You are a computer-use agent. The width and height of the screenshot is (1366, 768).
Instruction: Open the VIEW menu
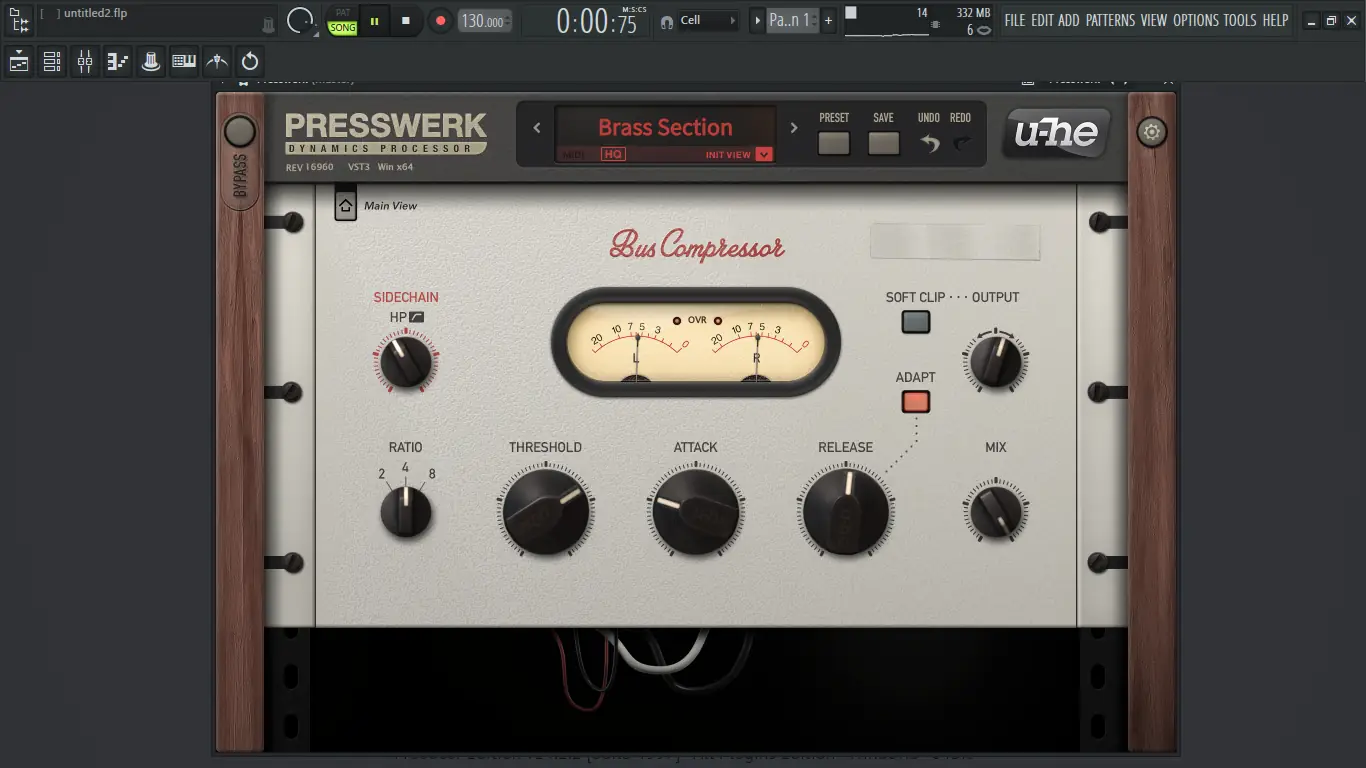(x=1154, y=20)
